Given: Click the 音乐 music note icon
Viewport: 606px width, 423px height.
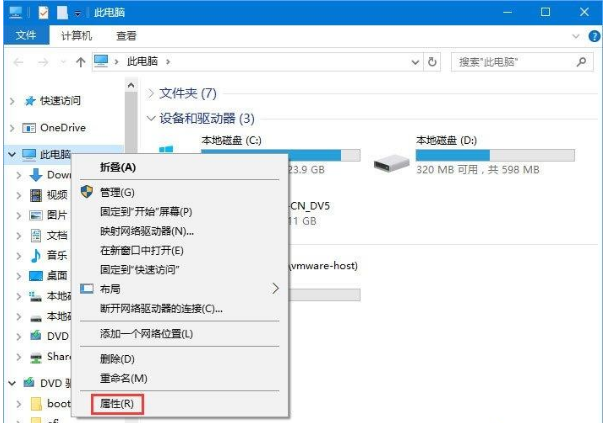Looking at the screenshot, I should (36, 256).
